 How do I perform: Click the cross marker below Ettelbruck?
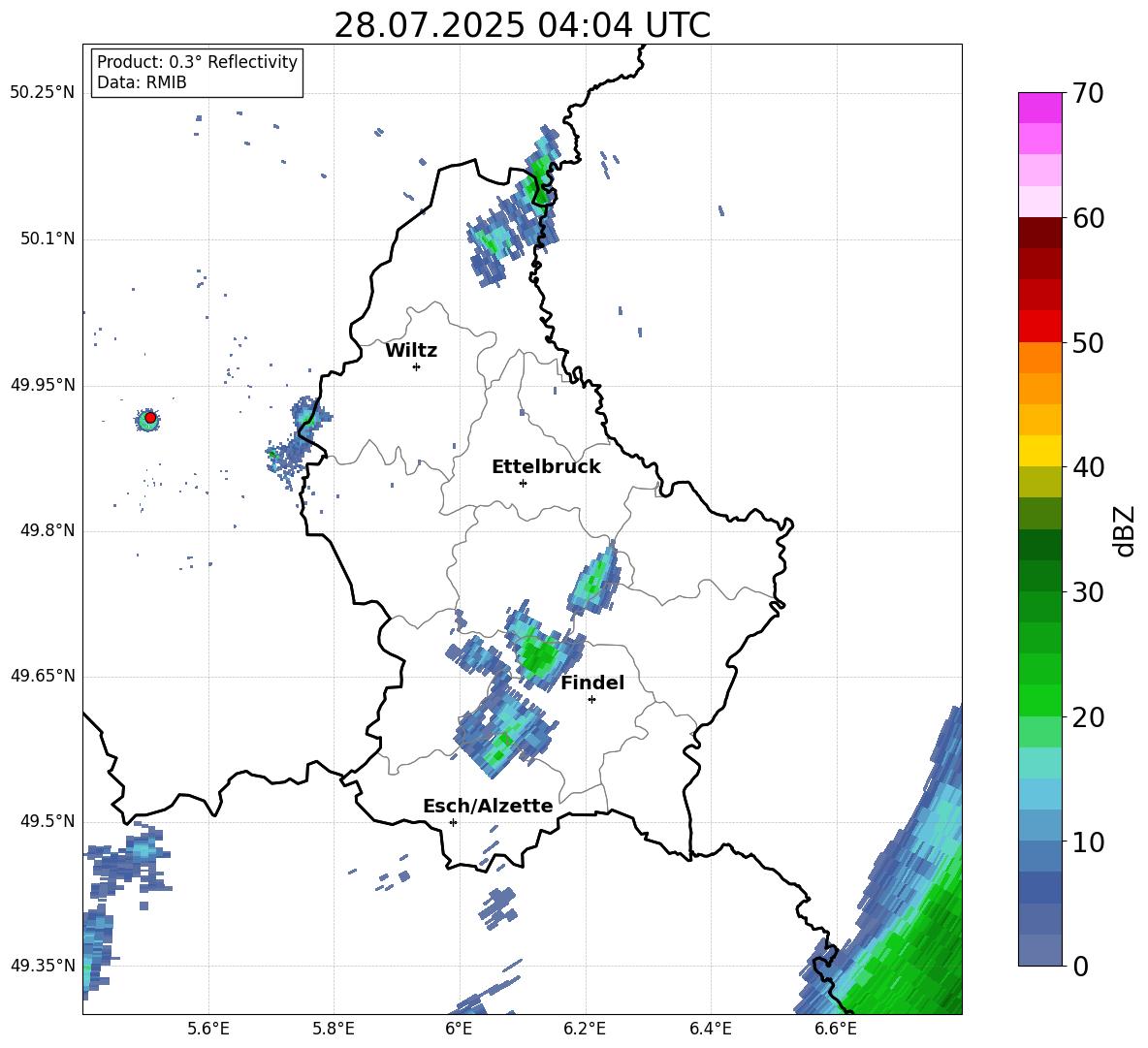[x=523, y=483]
